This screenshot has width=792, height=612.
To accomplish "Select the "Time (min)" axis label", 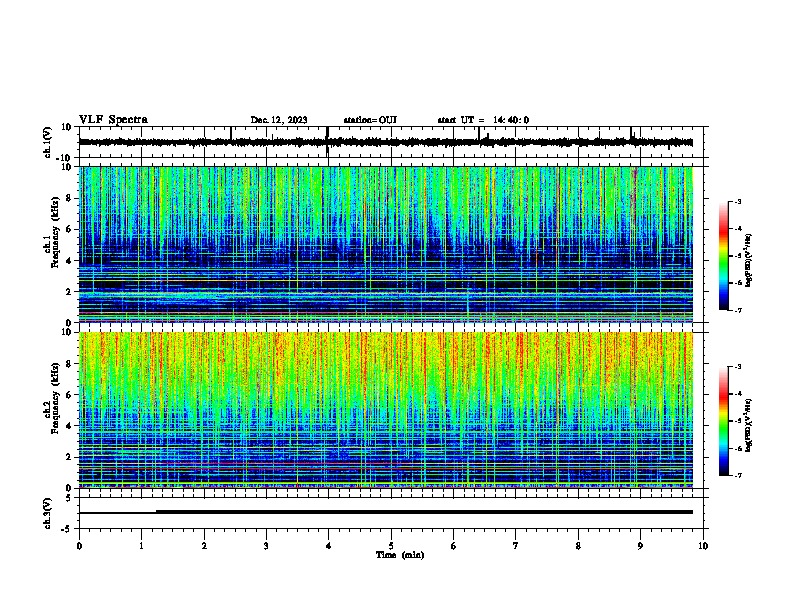I will [400, 555].
